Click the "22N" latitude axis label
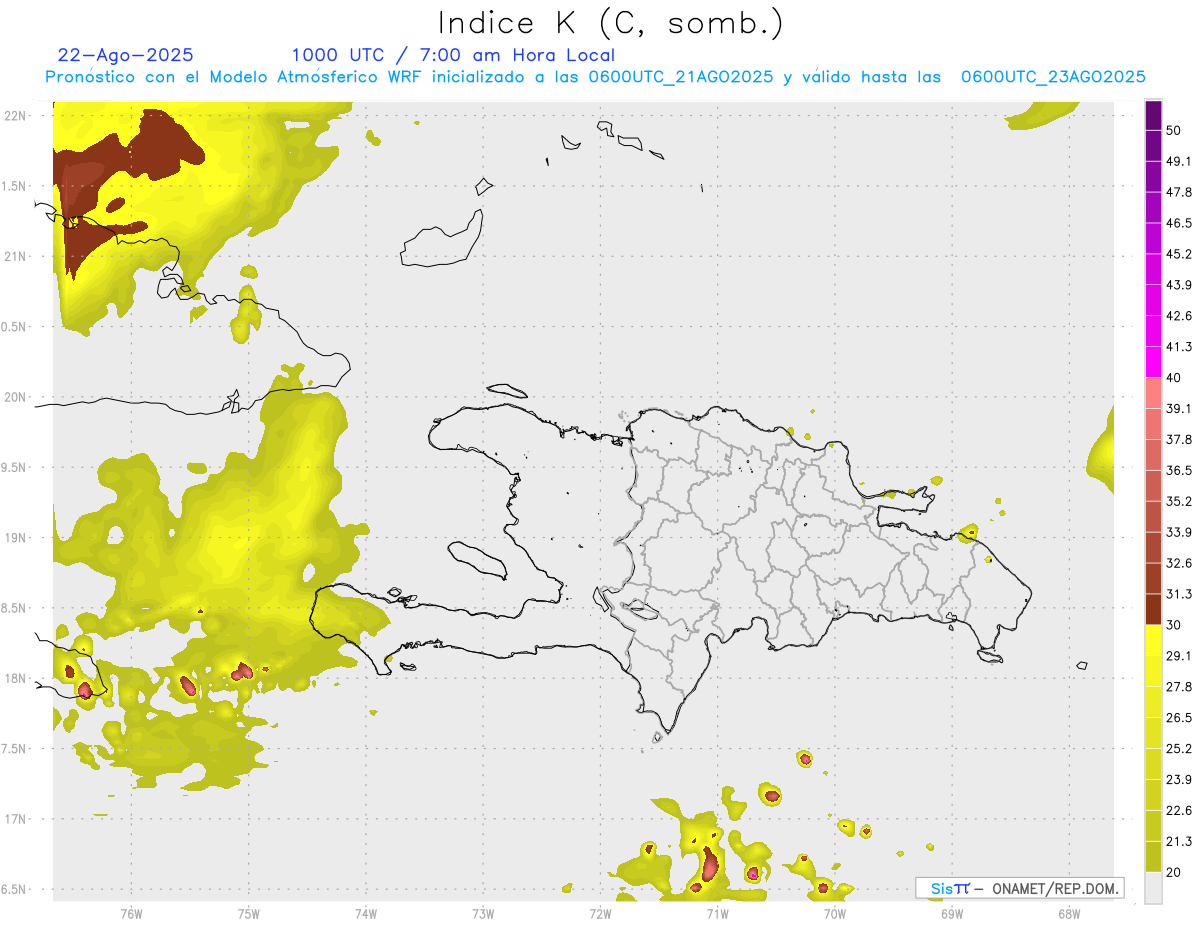The height and width of the screenshot is (927, 1200). pos(15,116)
